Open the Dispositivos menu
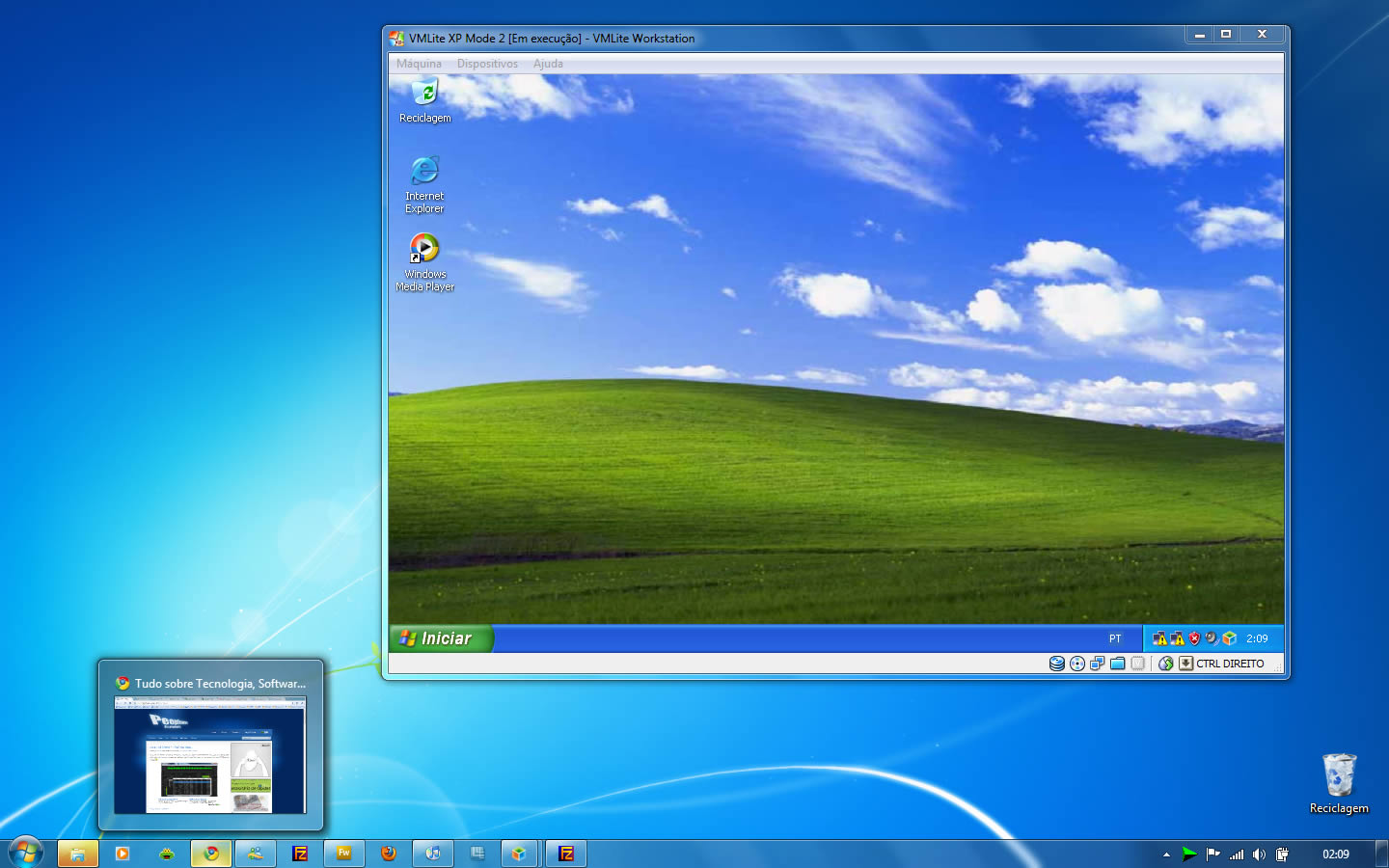Screen dimensions: 1389x868 tap(487, 64)
